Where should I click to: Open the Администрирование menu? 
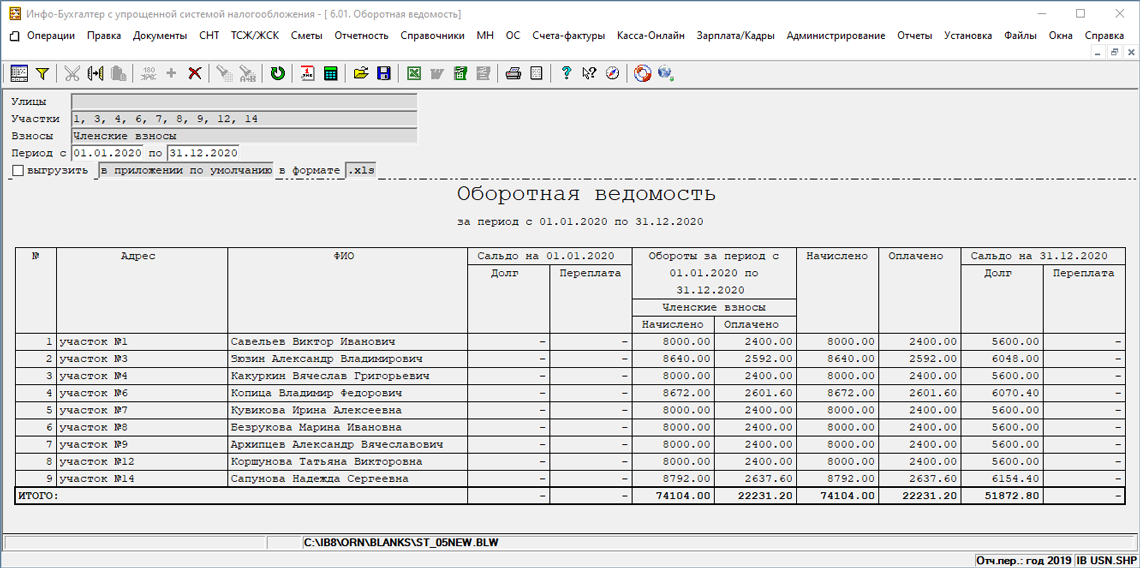(x=835, y=36)
